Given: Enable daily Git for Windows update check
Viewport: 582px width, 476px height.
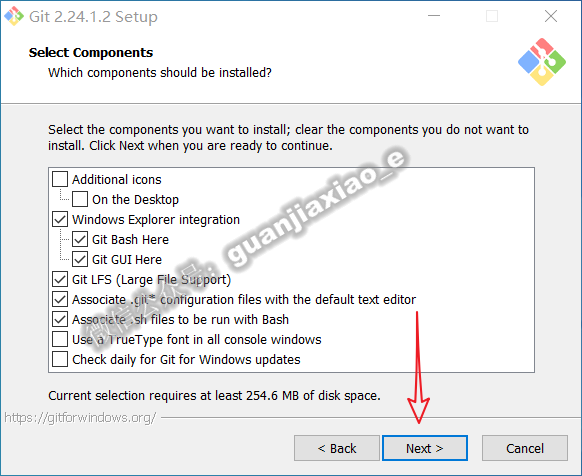Looking at the screenshot, I should click(60, 359).
